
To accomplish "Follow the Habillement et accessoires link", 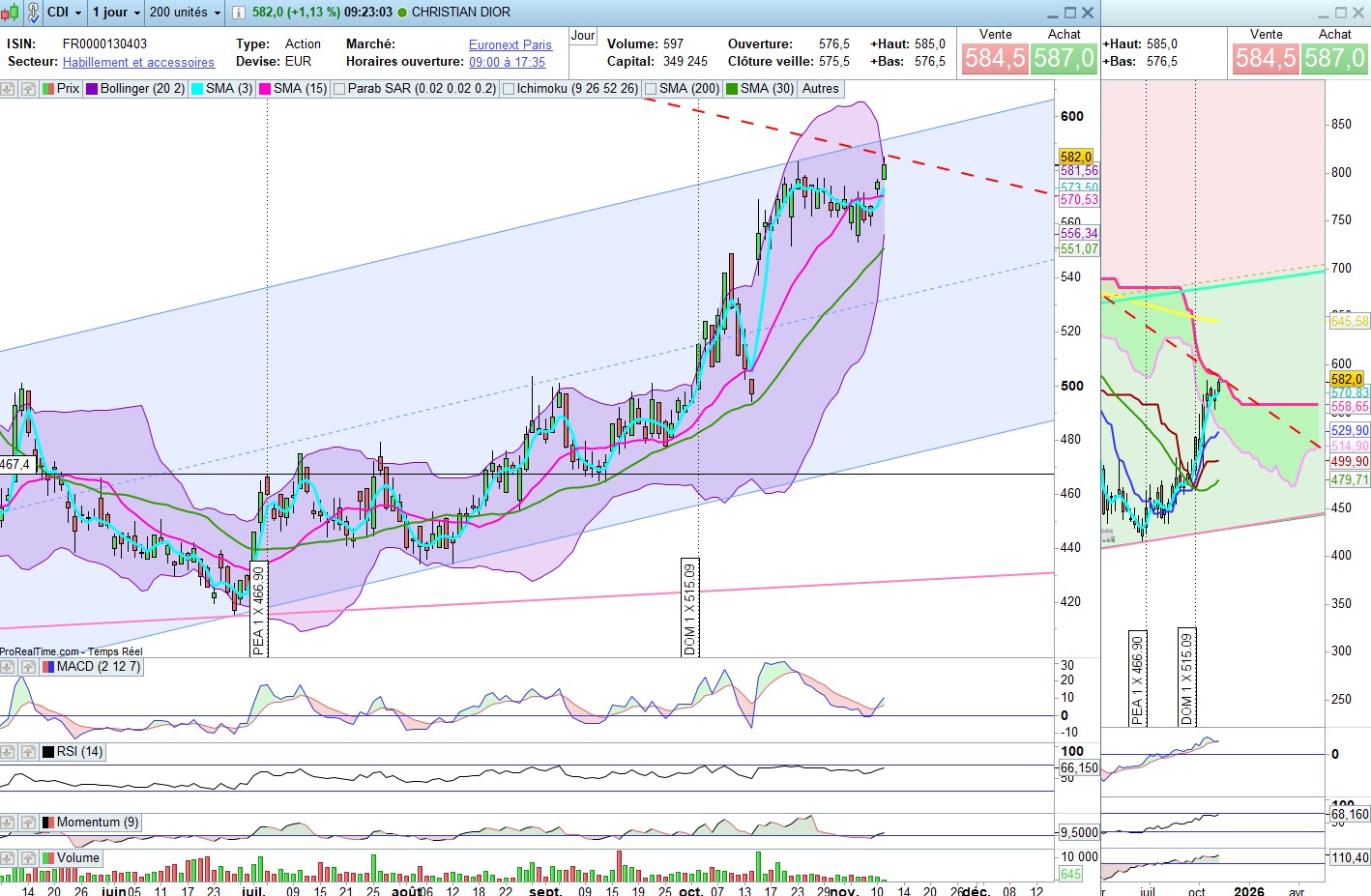I will [138, 62].
